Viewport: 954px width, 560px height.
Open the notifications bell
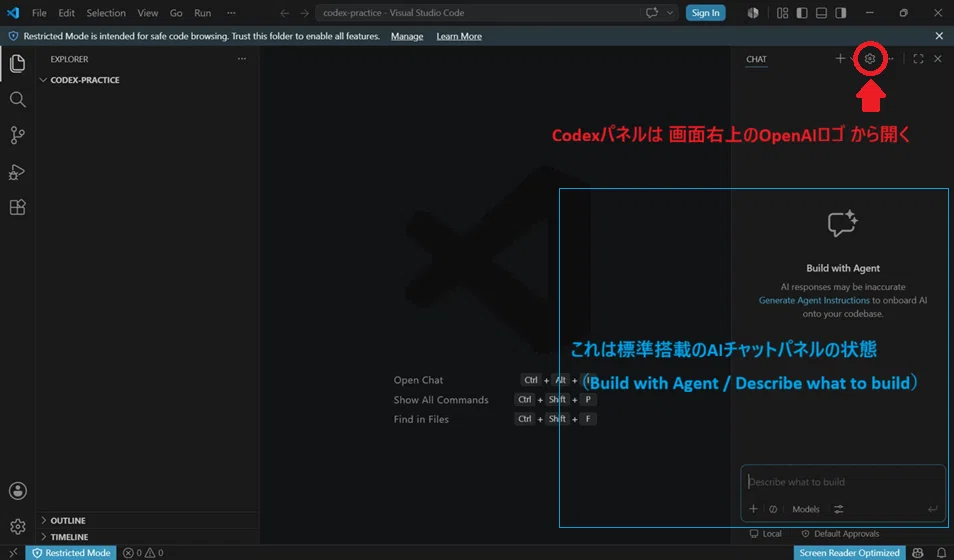[941, 553]
